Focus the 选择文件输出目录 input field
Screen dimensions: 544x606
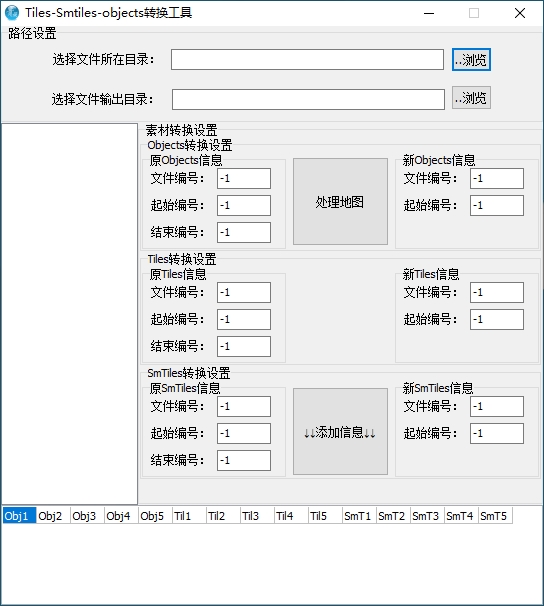pyautogui.click(x=308, y=99)
